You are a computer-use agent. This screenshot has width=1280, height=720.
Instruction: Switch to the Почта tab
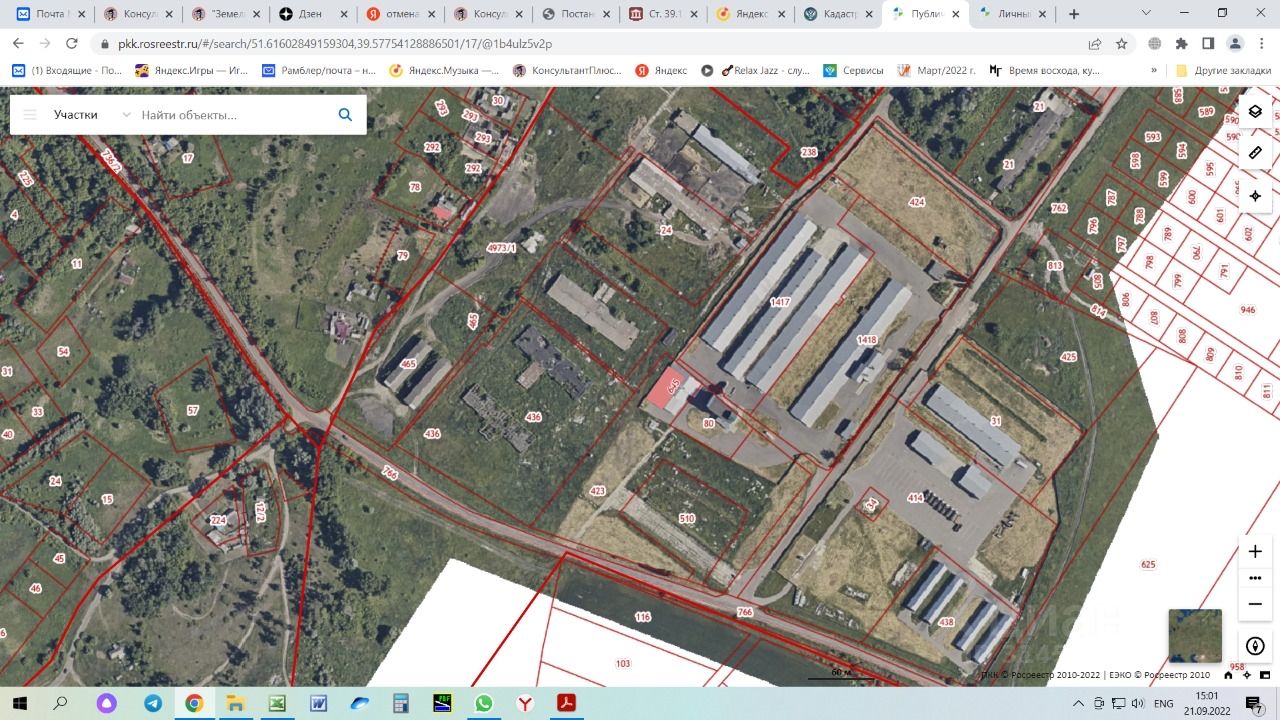pyautogui.click(x=51, y=14)
